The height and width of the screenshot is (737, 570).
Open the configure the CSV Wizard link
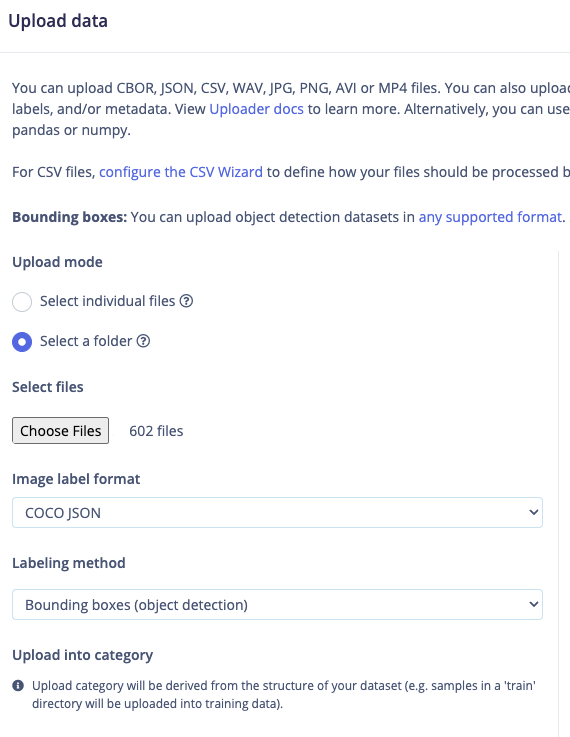click(x=181, y=172)
